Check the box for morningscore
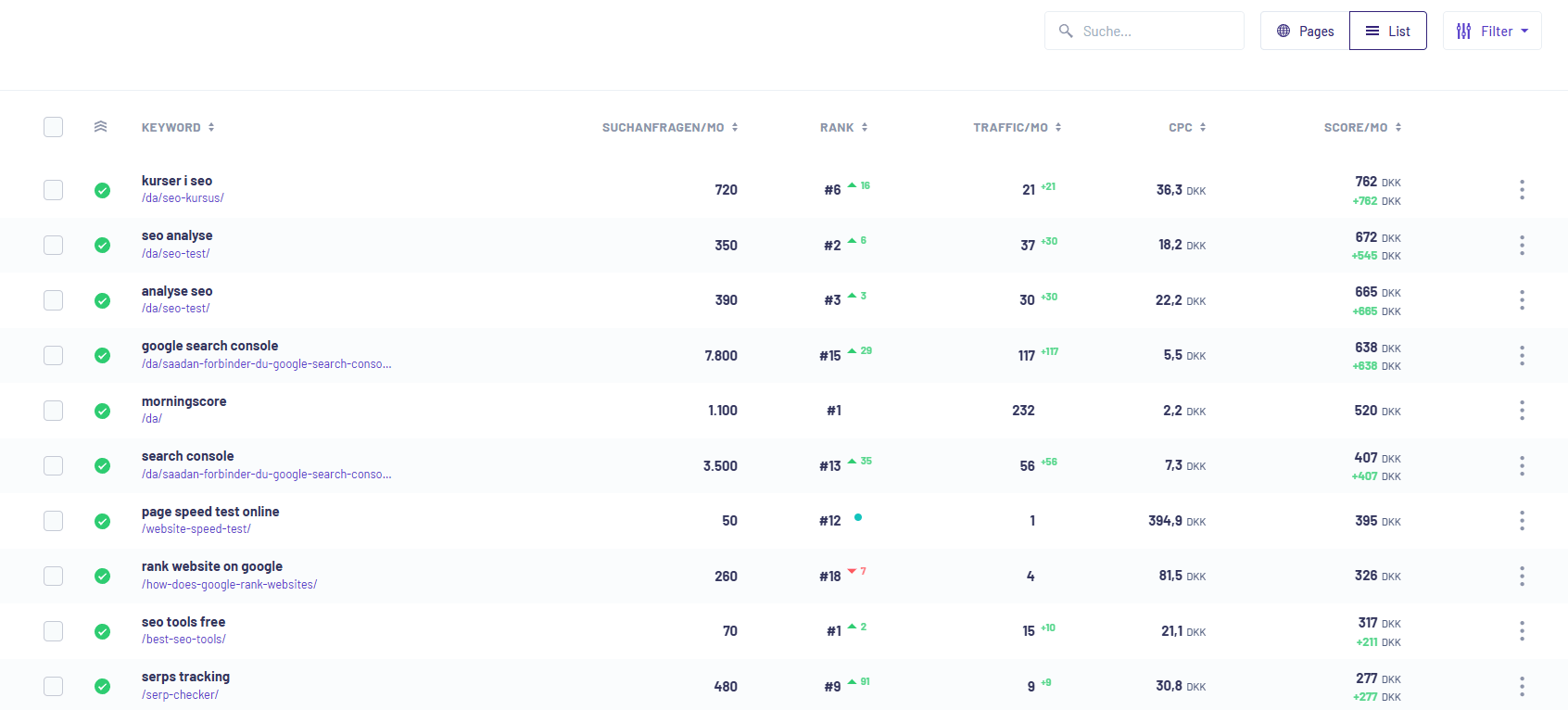The width and height of the screenshot is (1568, 710). coord(54,411)
